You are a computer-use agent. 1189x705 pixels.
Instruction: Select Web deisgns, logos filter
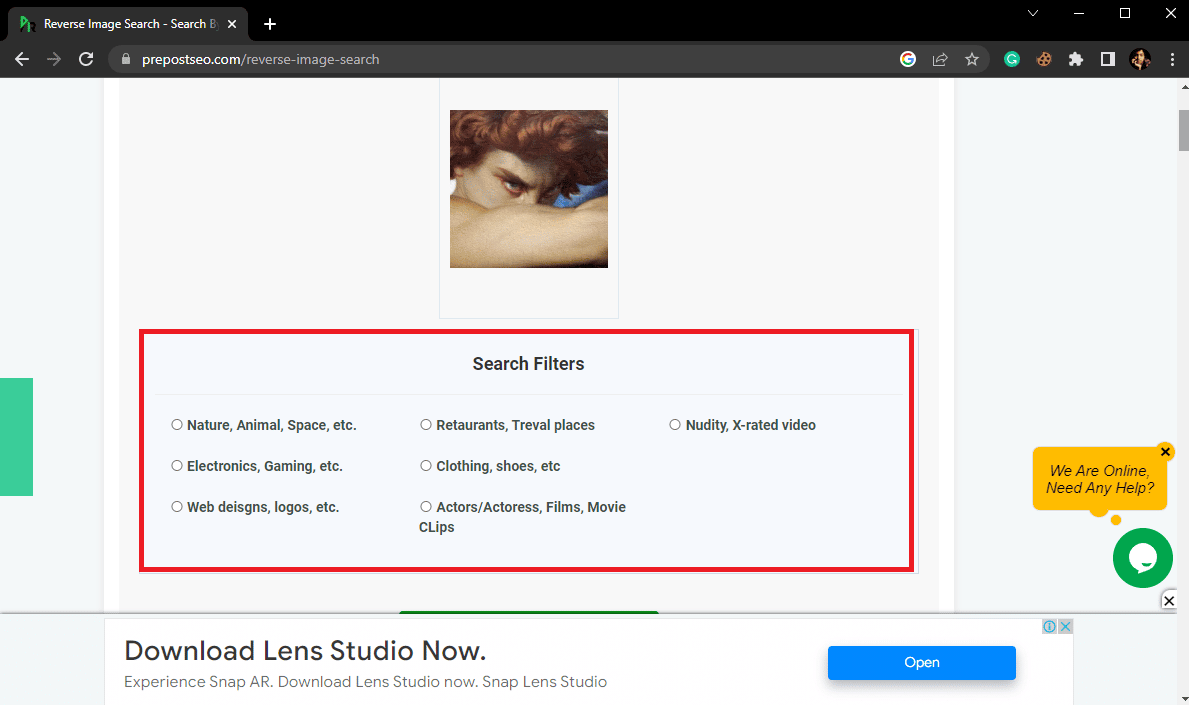[177, 506]
